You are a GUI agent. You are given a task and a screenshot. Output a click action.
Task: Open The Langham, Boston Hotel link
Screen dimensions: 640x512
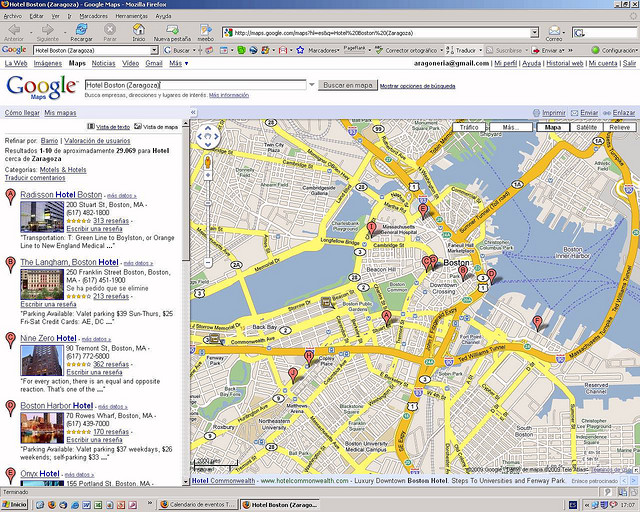pos(69,262)
